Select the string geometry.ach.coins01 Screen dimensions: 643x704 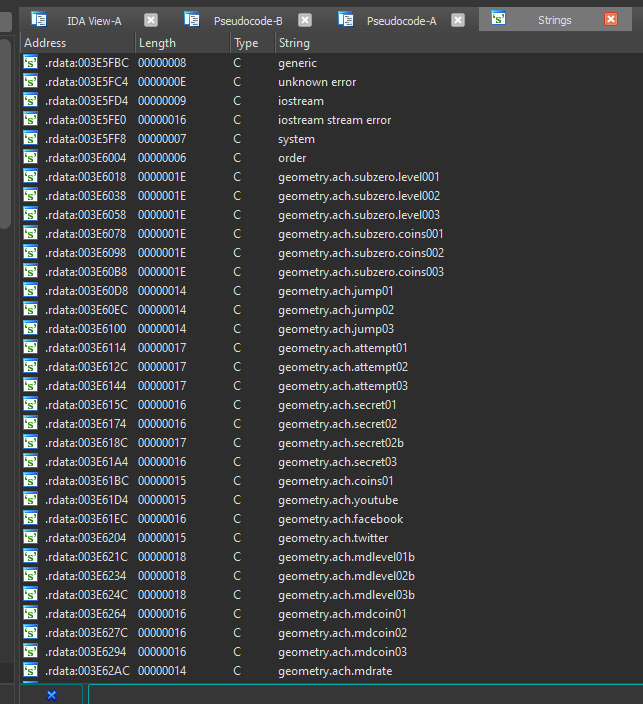[x=335, y=481]
